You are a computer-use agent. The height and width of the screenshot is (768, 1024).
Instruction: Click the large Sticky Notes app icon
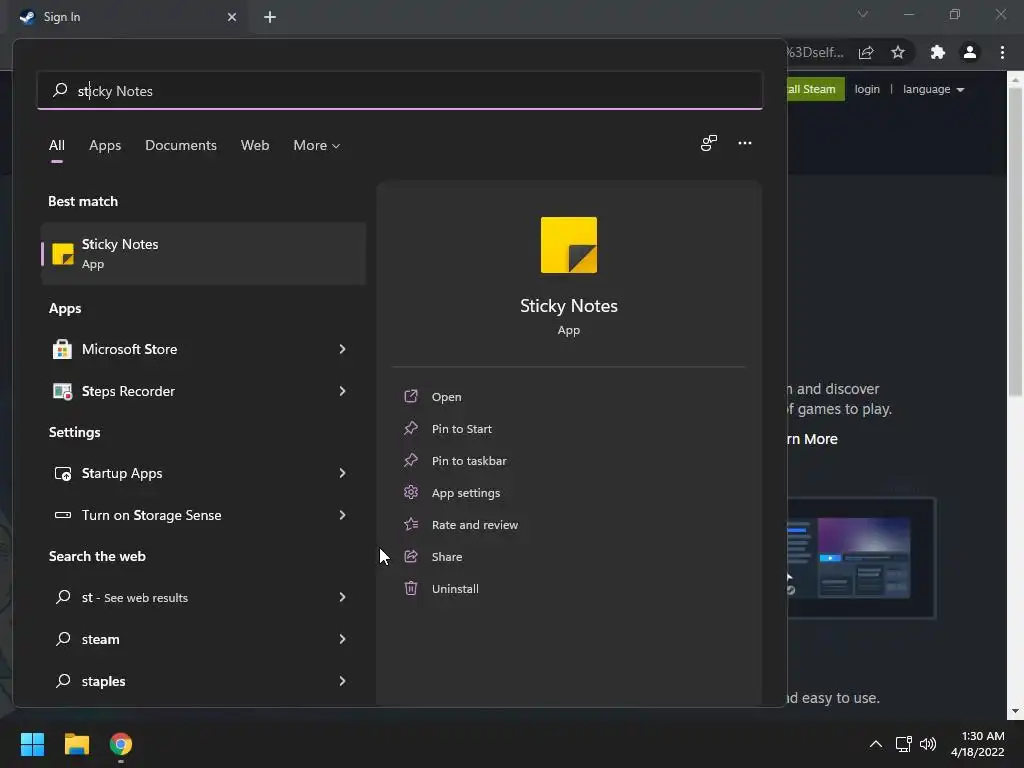[568, 245]
